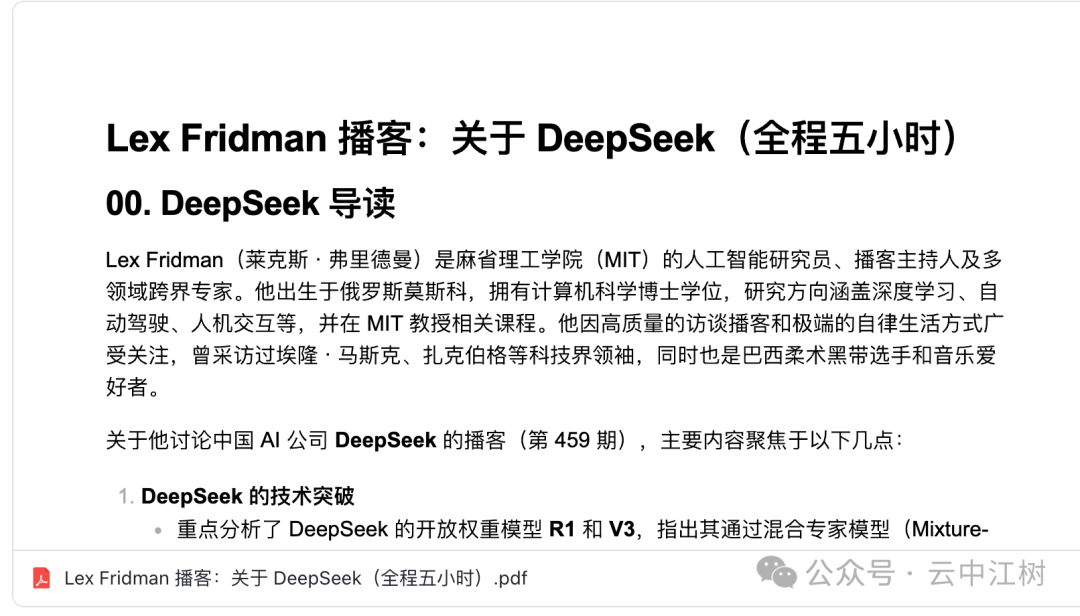
Task: Click the numbered list marker 1.
Action: pos(125,497)
